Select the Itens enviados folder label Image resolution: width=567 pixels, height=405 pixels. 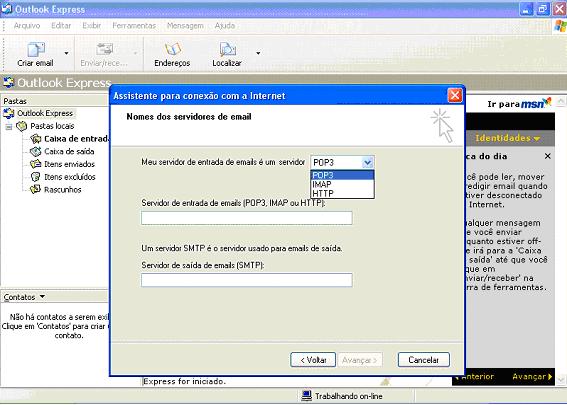click(69, 164)
